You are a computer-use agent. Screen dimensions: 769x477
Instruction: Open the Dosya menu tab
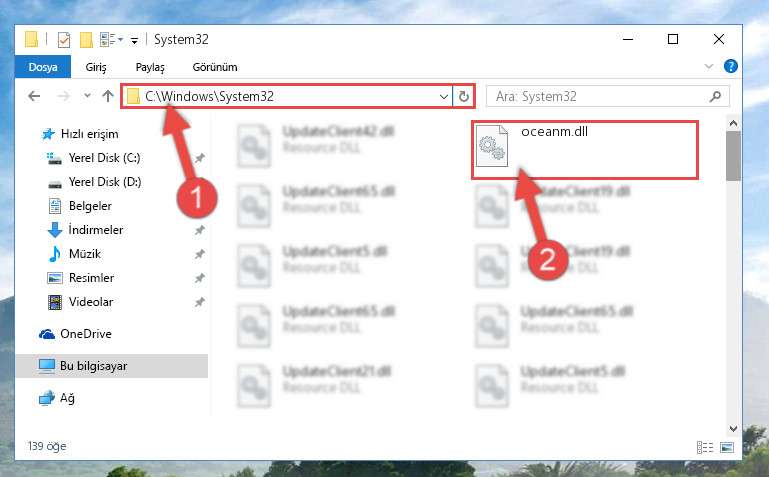tap(43, 67)
